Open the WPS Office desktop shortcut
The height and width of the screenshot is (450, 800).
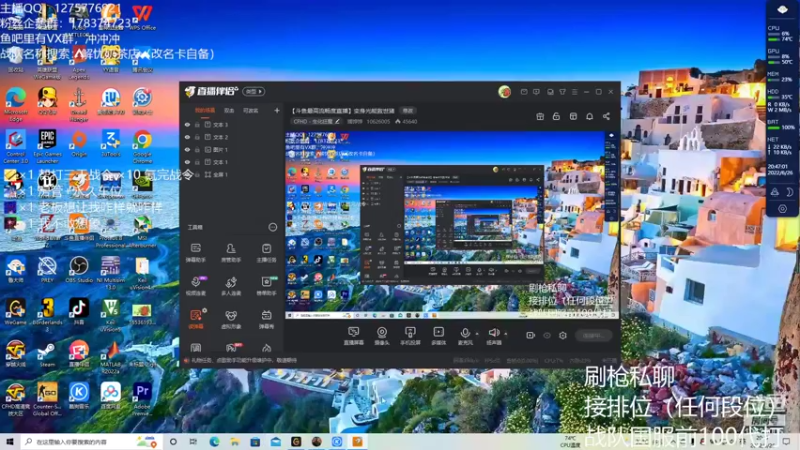pos(141,17)
